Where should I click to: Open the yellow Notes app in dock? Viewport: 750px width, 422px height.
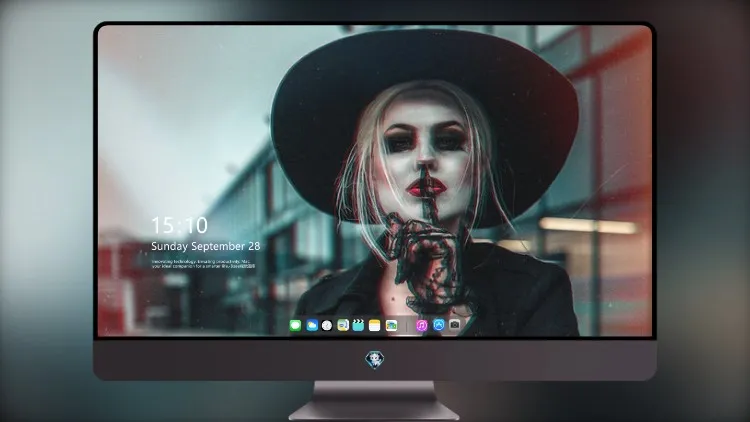[375, 325]
